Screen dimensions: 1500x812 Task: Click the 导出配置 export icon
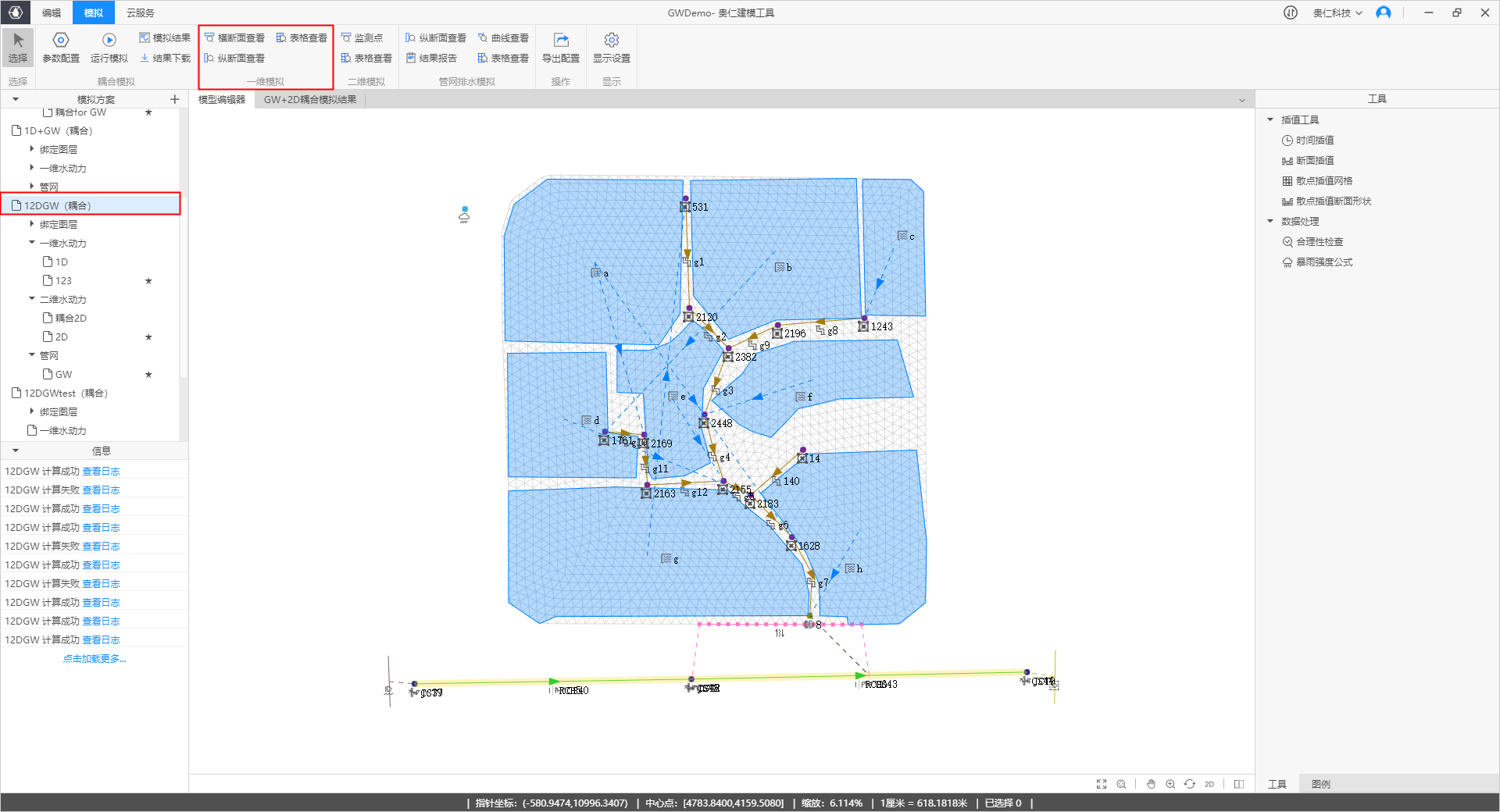(561, 41)
